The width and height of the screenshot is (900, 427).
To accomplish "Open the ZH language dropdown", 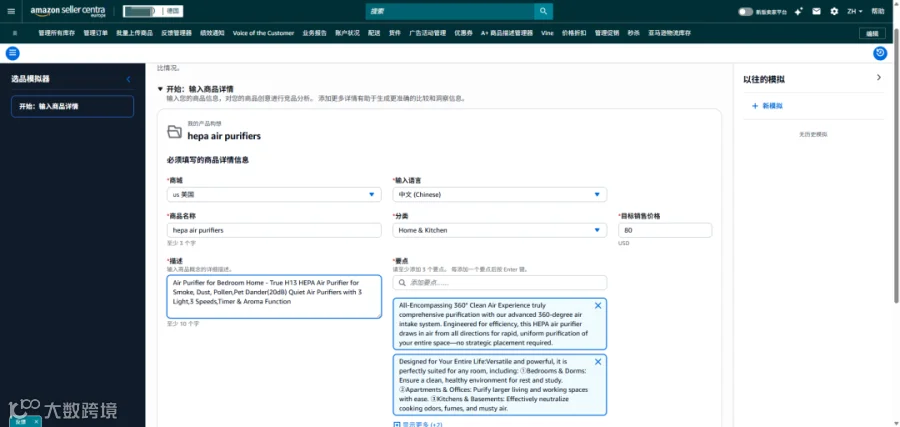I will click(x=855, y=11).
